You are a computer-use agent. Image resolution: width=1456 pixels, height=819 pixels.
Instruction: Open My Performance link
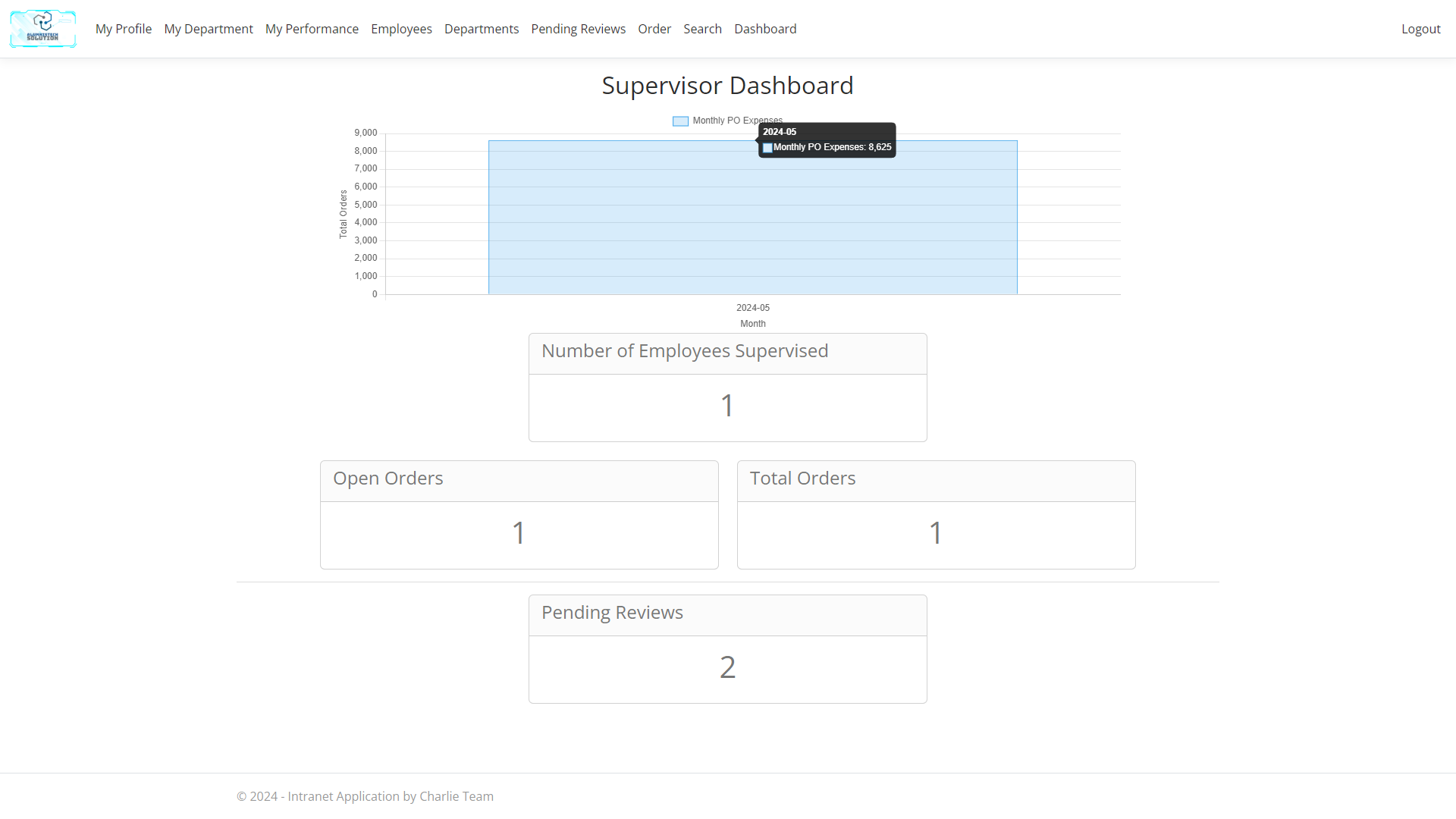[312, 29]
